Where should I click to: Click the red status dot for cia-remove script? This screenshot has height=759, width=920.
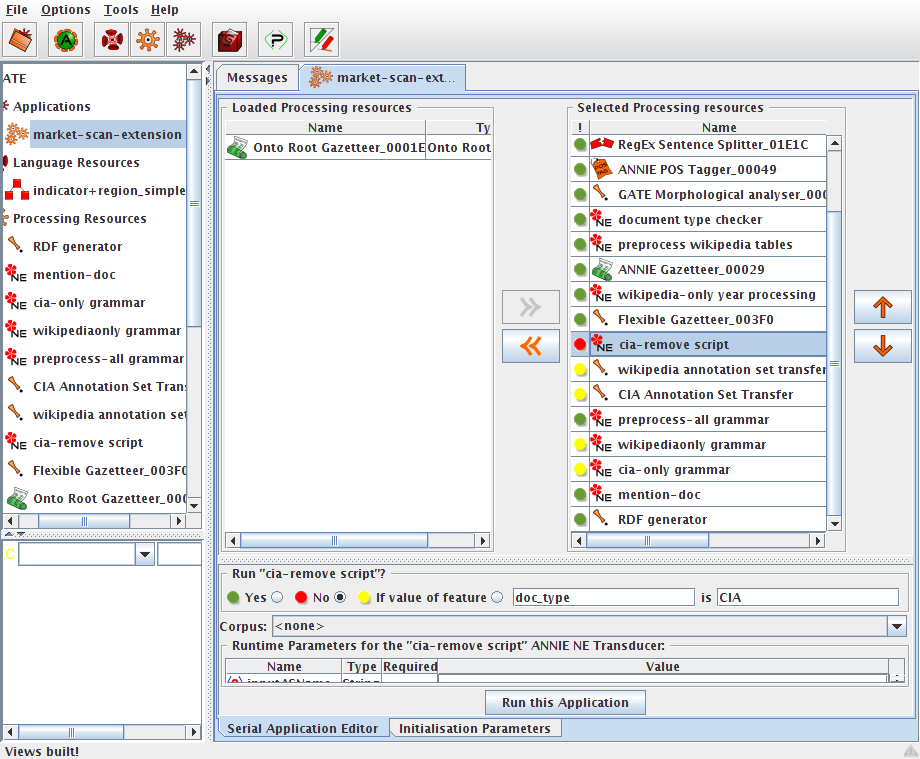[580, 344]
